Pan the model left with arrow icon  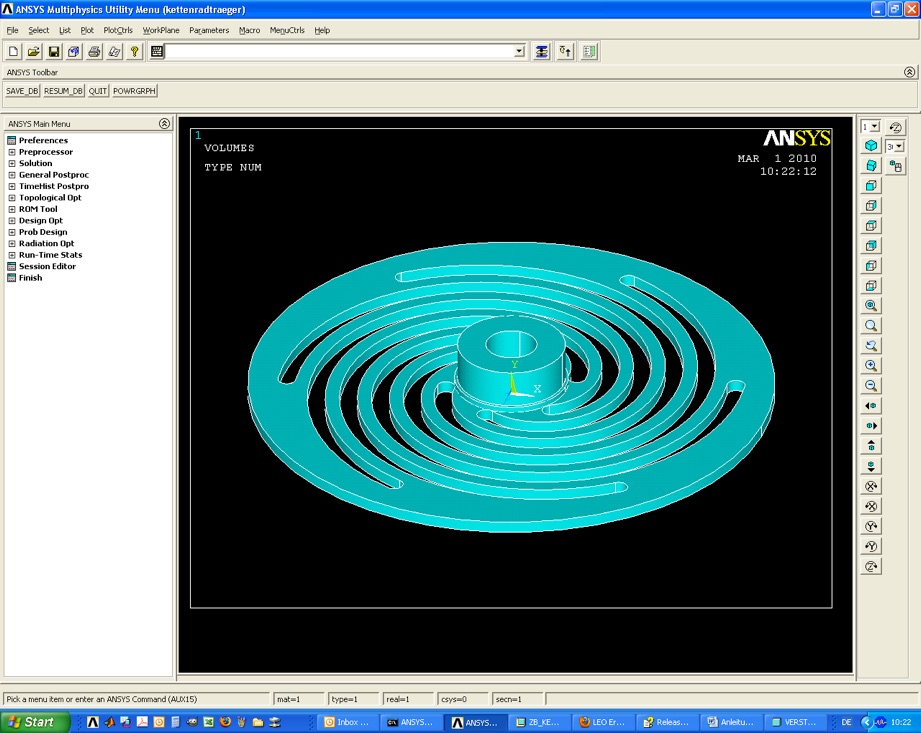pos(871,405)
